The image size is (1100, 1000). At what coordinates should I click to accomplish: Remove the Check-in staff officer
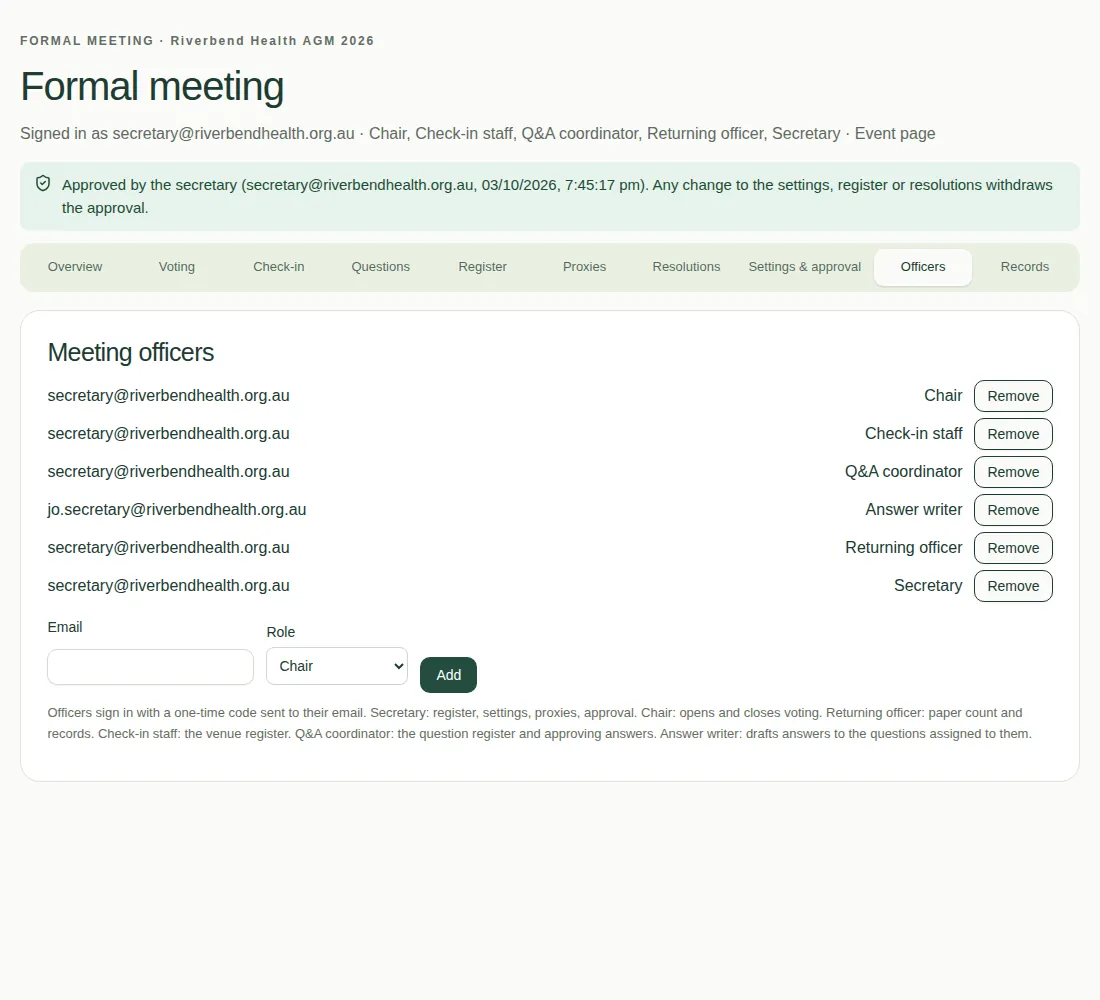pyautogui.click(x=1013, y=434)
